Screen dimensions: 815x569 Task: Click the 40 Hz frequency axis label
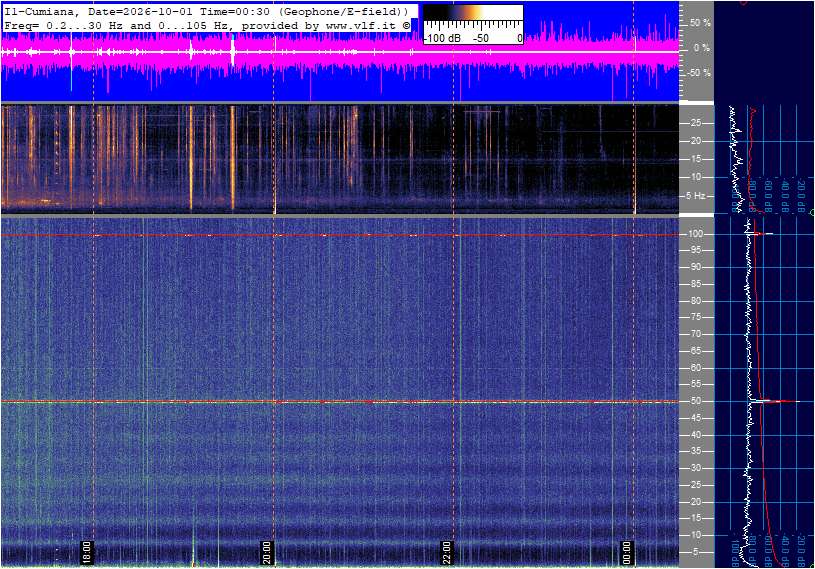695,435
